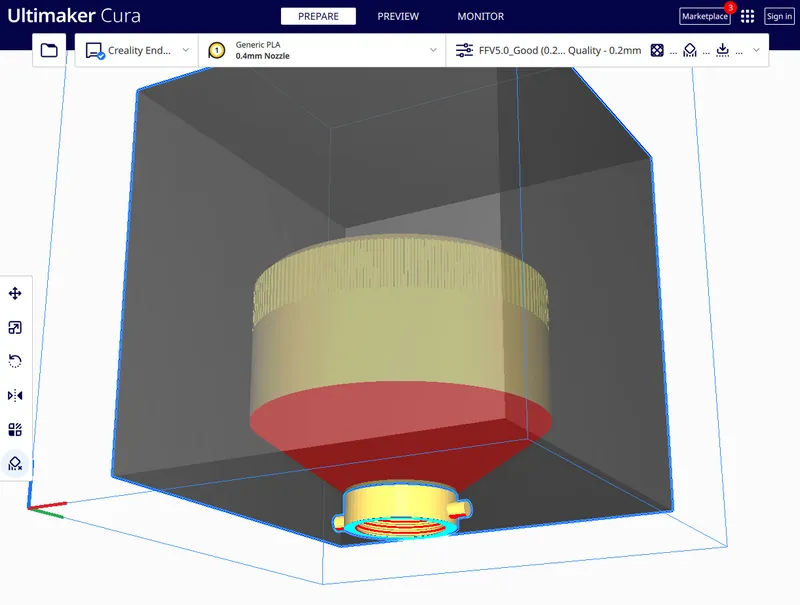Image resolution: width=800 pixels, height=605 pixels.
Task: Click the Quality - 0.2mm text
Action: (x=605, y=51)
